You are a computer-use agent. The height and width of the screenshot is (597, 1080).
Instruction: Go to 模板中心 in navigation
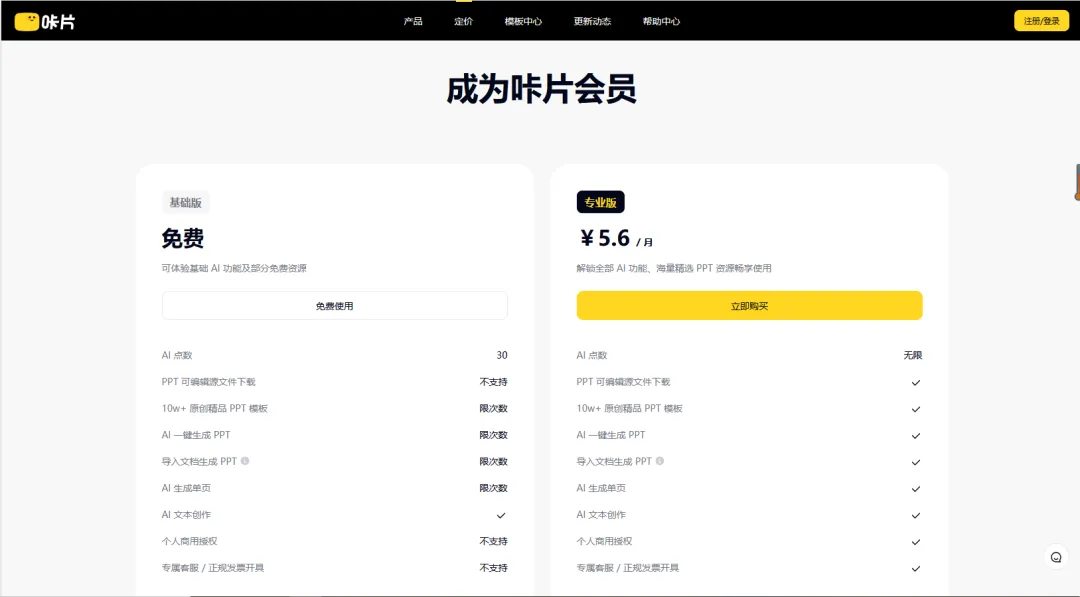point(523,21)
